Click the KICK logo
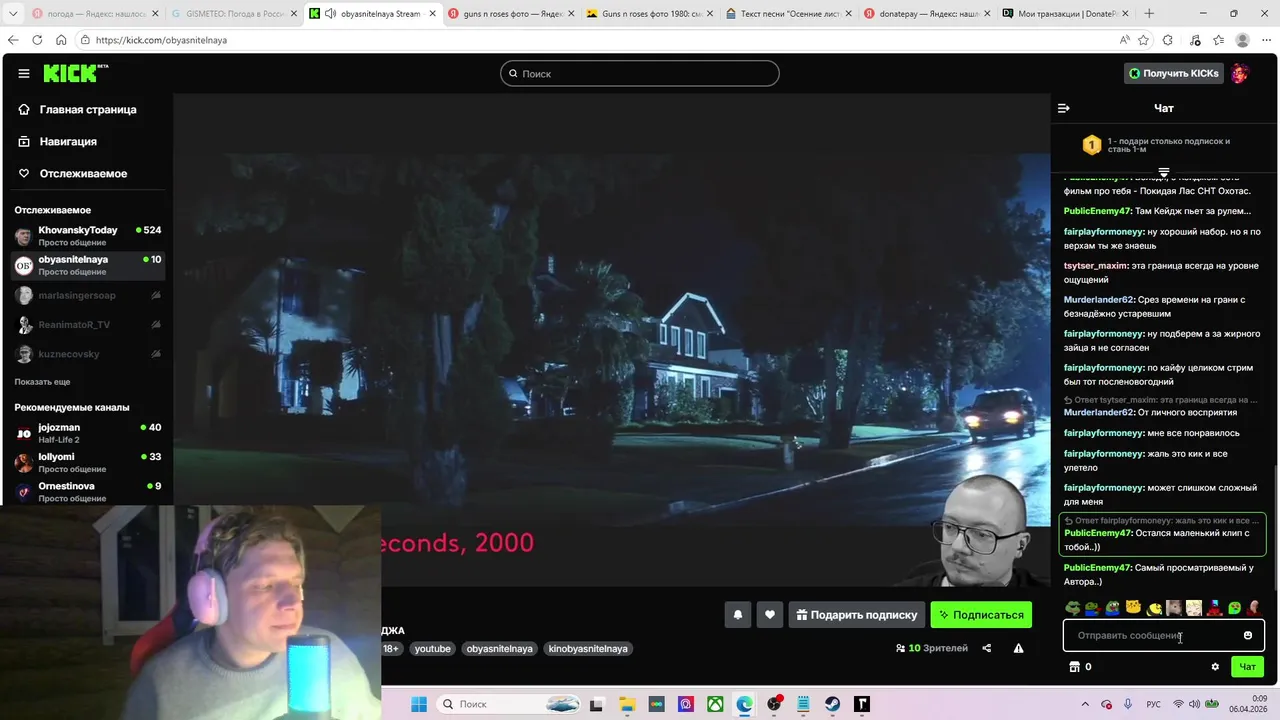This screenshot has height=720, width=1280. coord(75,73)
